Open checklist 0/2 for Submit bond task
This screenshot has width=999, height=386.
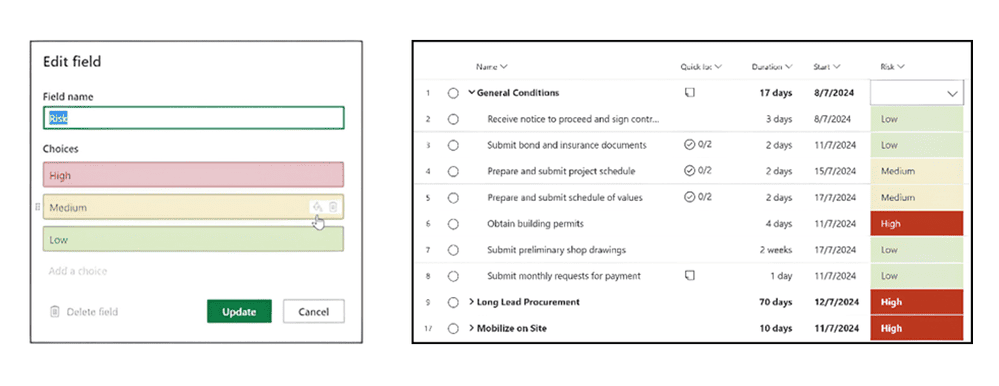[698, 145]
